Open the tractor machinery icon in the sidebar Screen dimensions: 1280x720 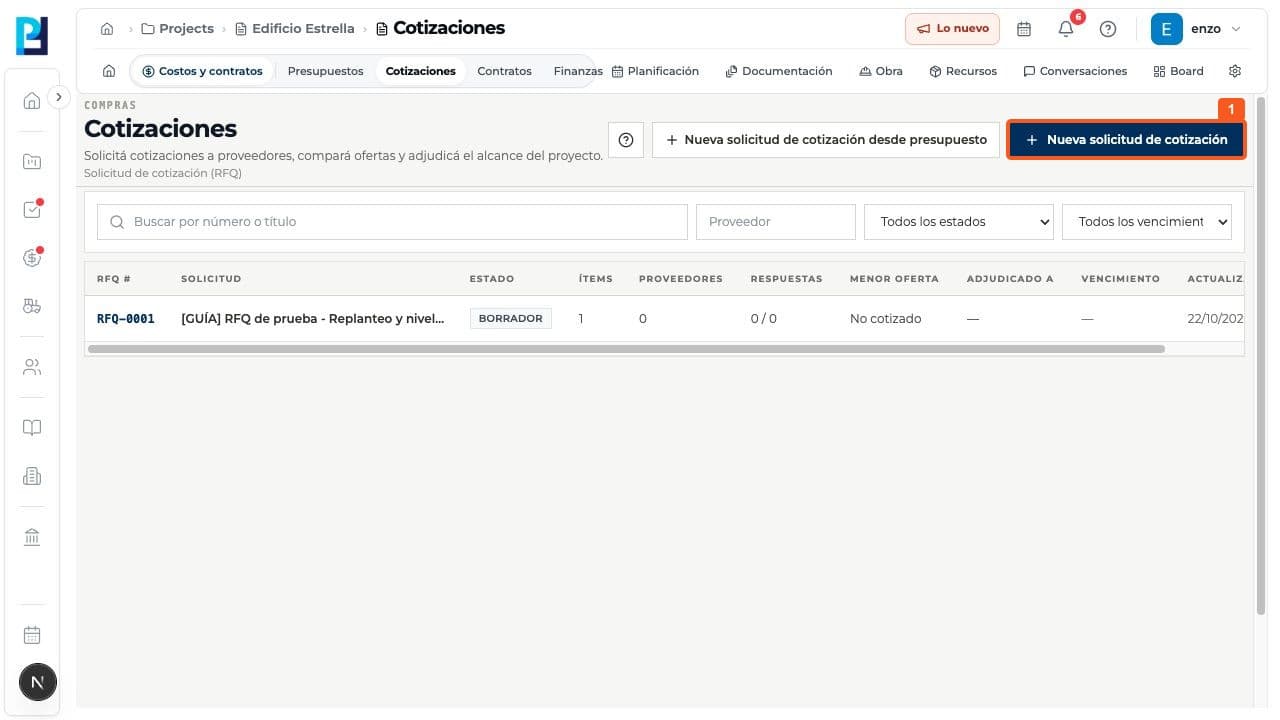32,307
